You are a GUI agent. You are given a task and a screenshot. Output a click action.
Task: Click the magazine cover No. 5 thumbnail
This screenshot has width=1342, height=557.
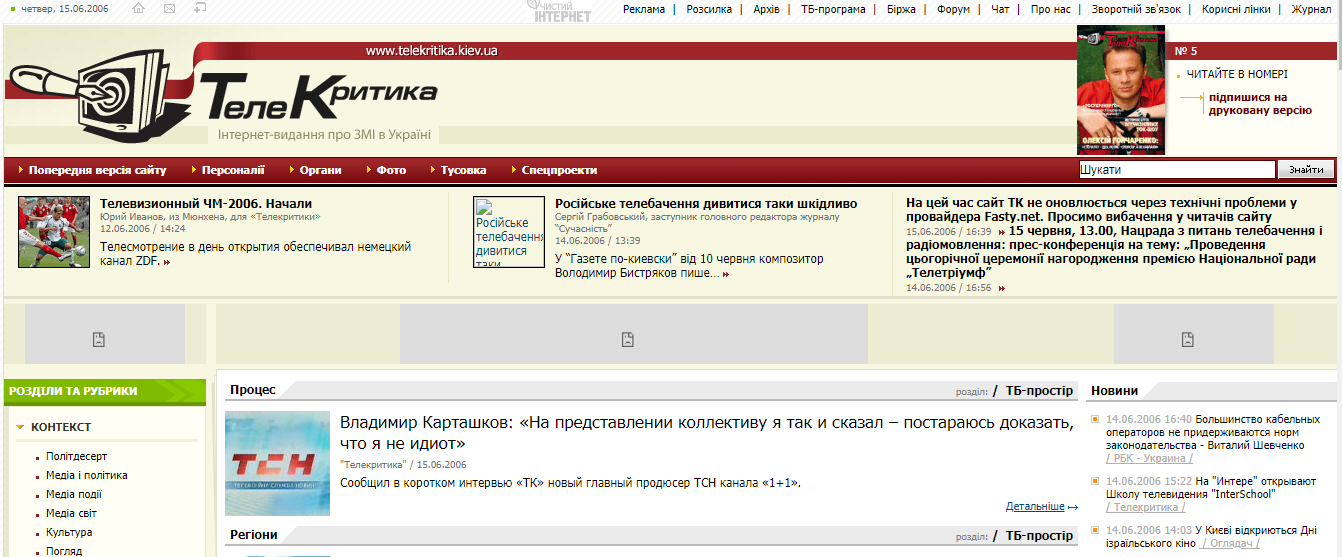coord(1121,90)
